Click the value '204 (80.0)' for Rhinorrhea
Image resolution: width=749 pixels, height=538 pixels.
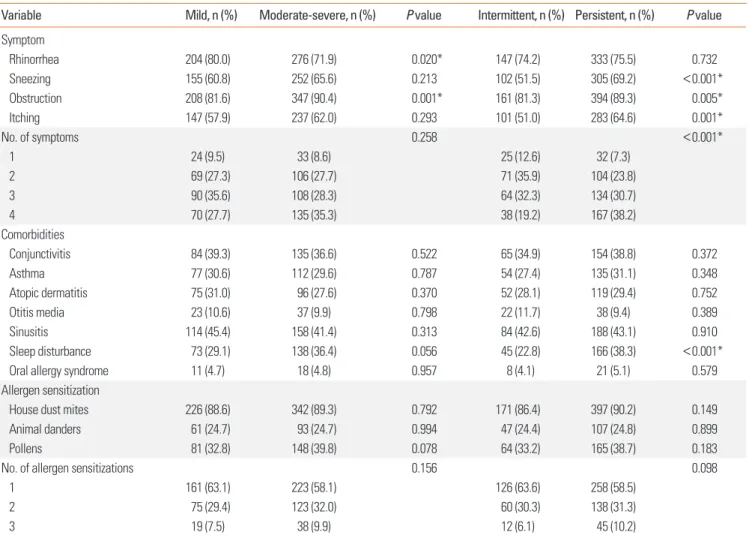208,59
